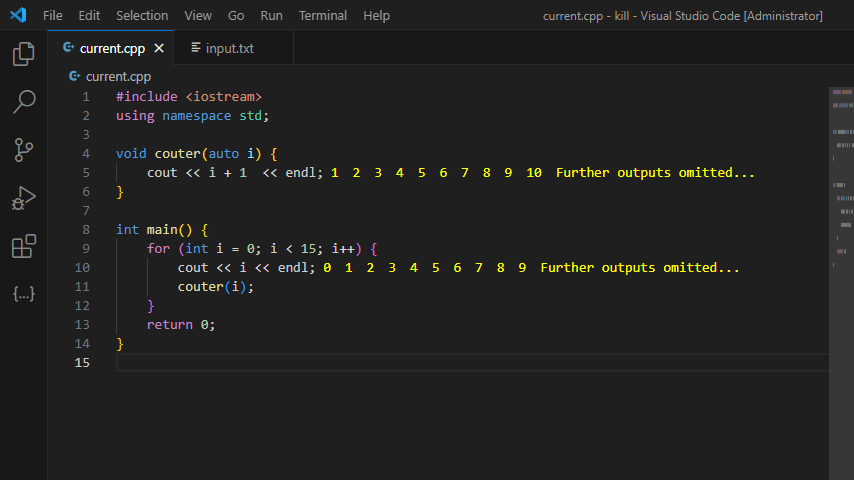Click 'namespace' keyword on line 2
854x480 pixels.
click(x=197, y=116)
